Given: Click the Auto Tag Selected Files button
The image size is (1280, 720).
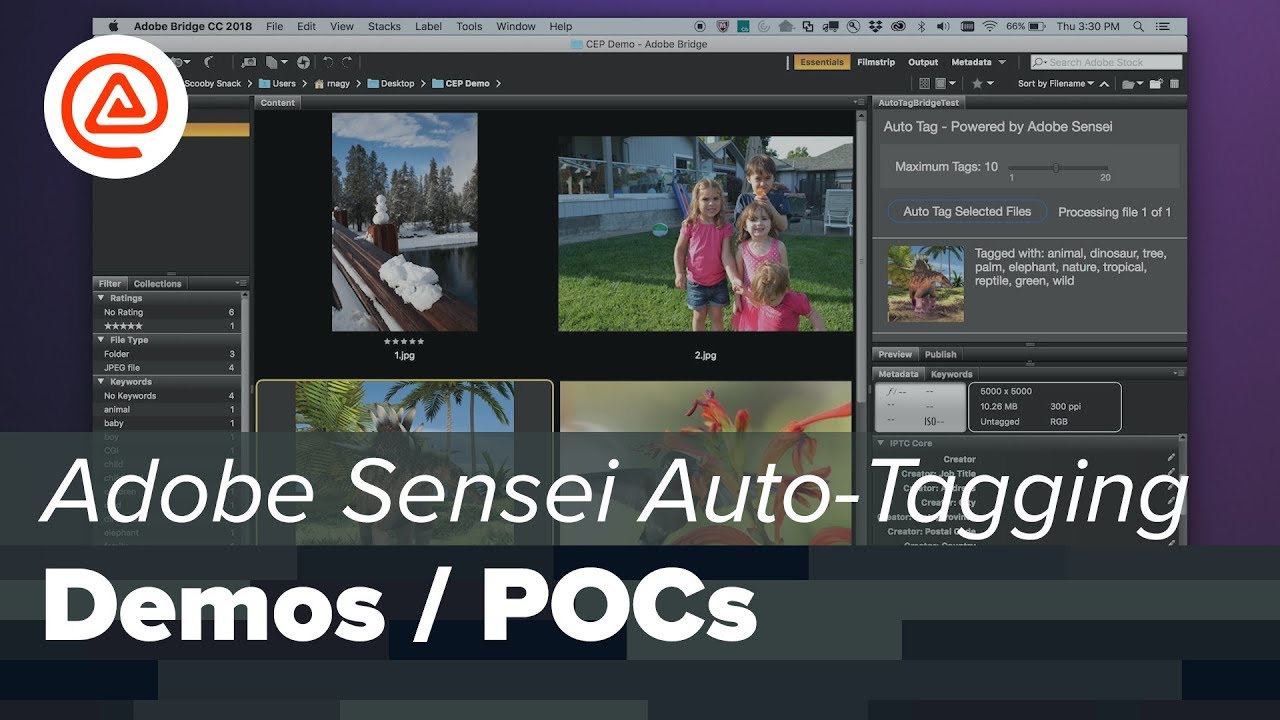Looking at the screenshot, I should tap(966, 211).
